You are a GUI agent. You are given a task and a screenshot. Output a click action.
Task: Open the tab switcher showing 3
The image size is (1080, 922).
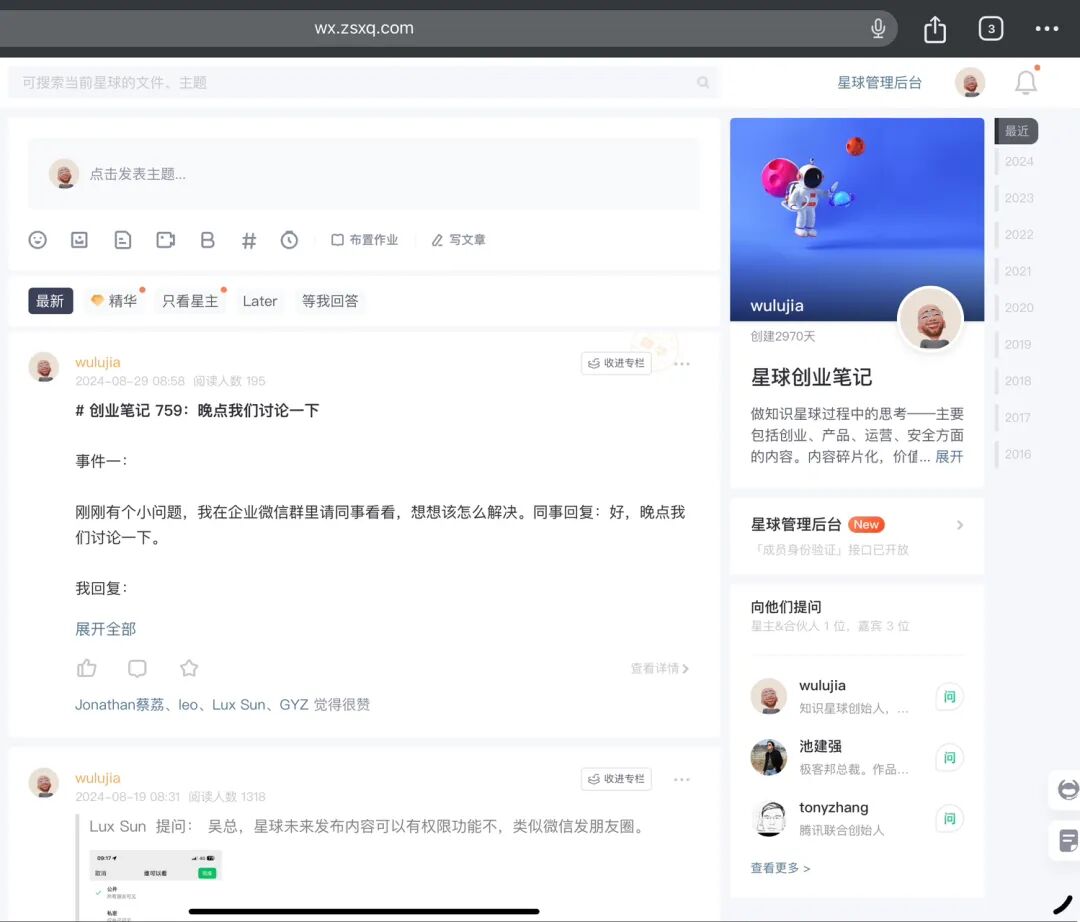[x=990, y=29]
